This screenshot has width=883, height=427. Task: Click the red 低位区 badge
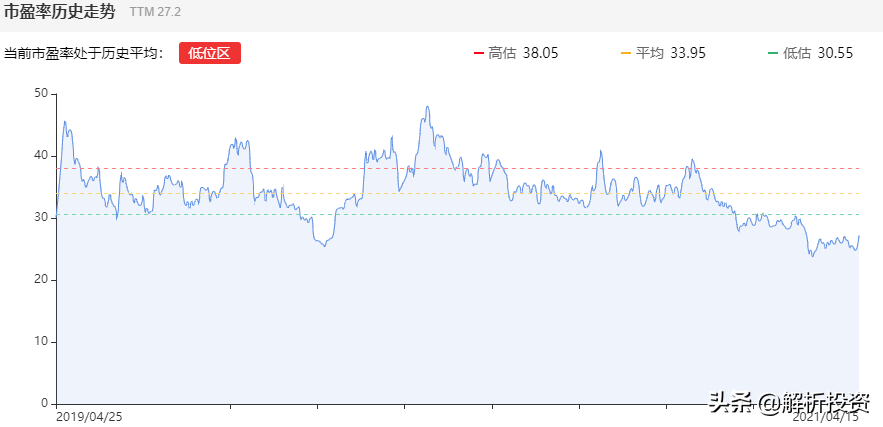(210, 53)
